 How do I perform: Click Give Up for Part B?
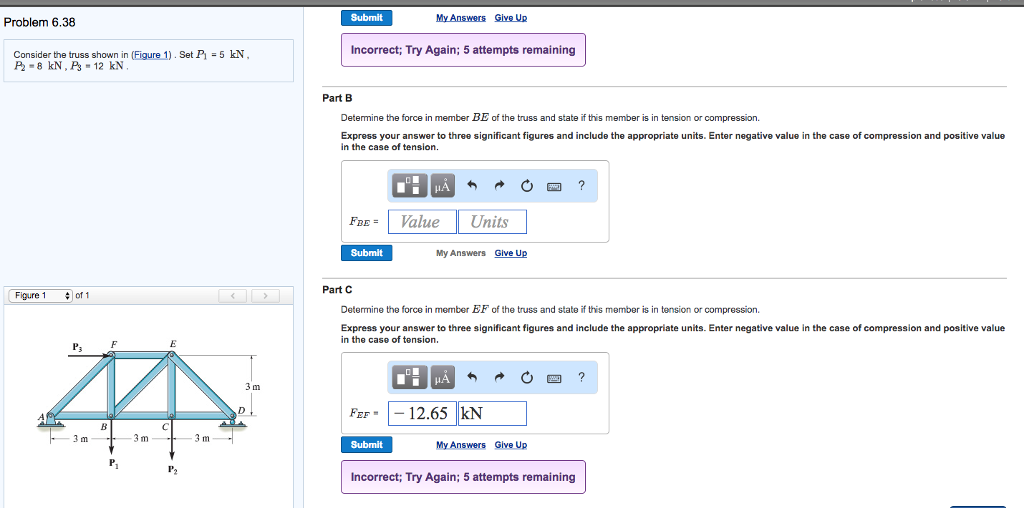coord(511,253)
